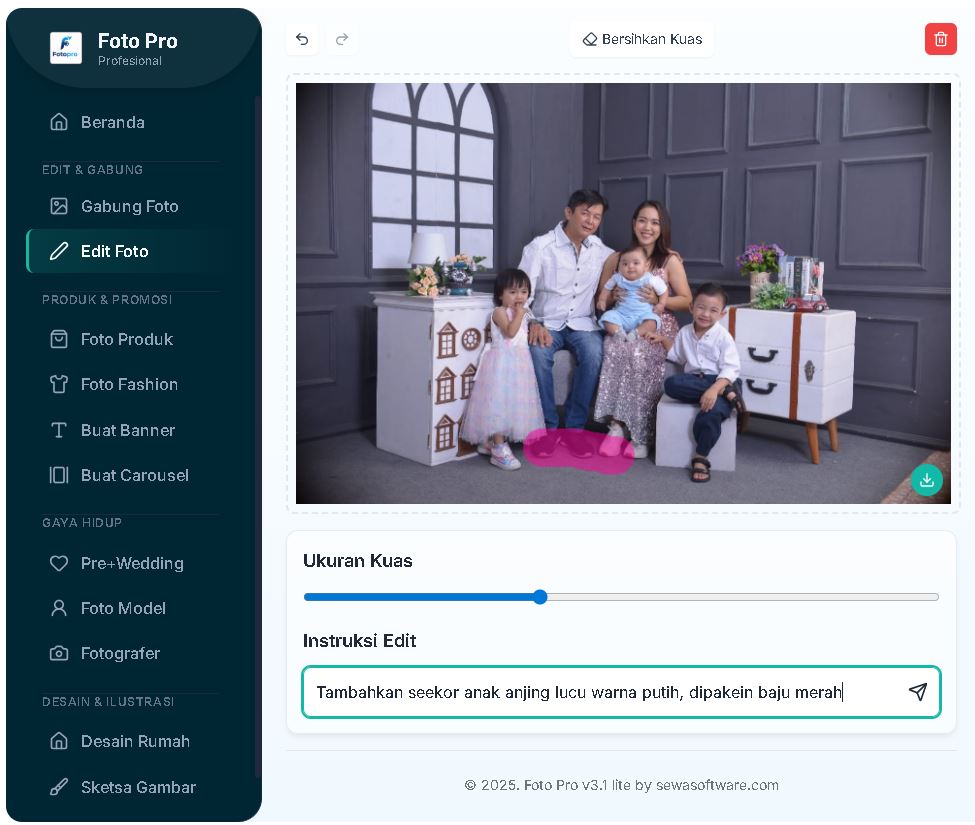The image size is (975, 825).
Task: Send the edit instruction with paper plane icon
Action: tap(917, 692)
